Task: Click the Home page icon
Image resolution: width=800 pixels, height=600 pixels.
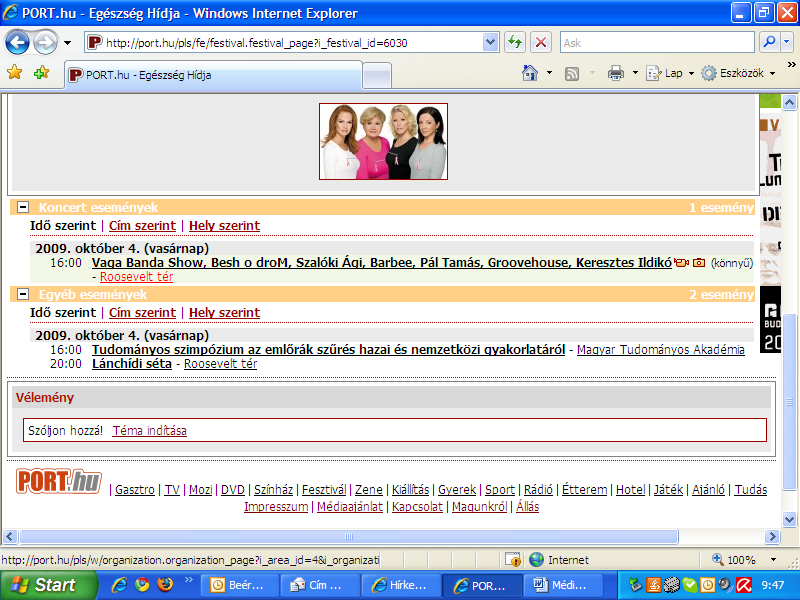Action: point(530,73)
